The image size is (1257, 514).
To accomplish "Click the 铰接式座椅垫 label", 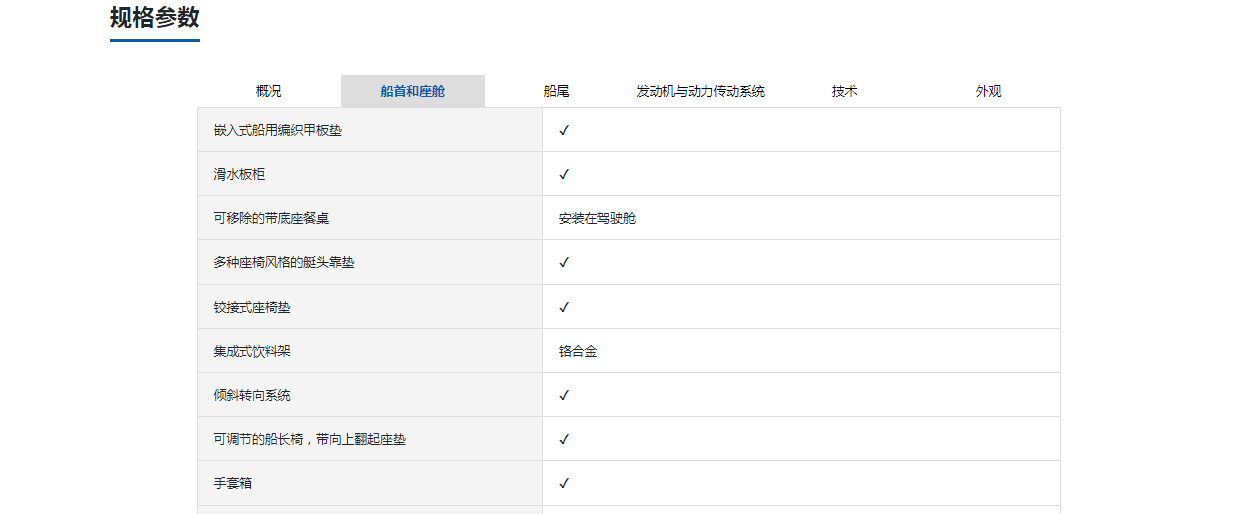I will coord(252,307).
